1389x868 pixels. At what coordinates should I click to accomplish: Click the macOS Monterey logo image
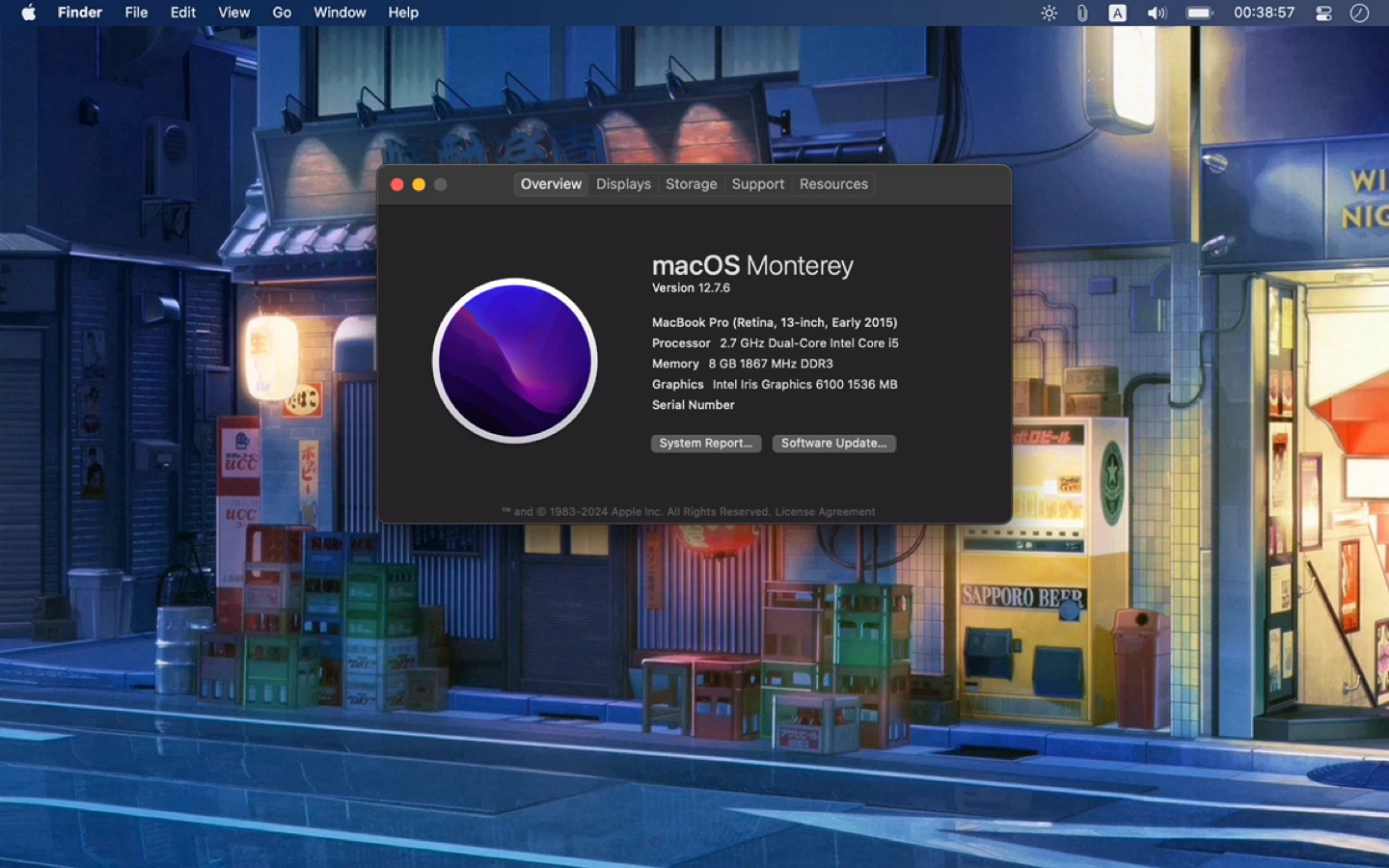click(x=515, y=361)
